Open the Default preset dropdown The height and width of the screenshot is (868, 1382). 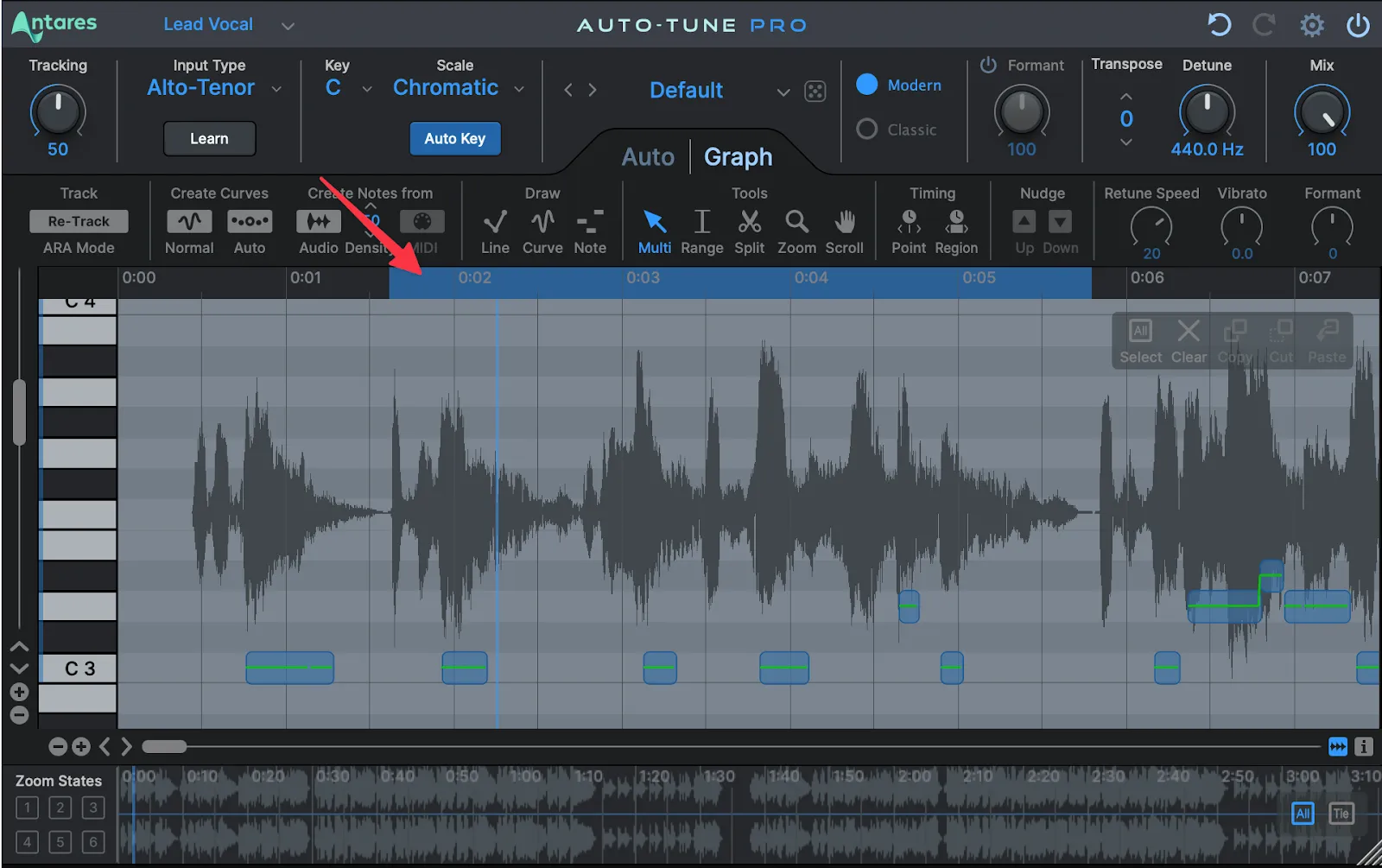[x=783, y=92]
